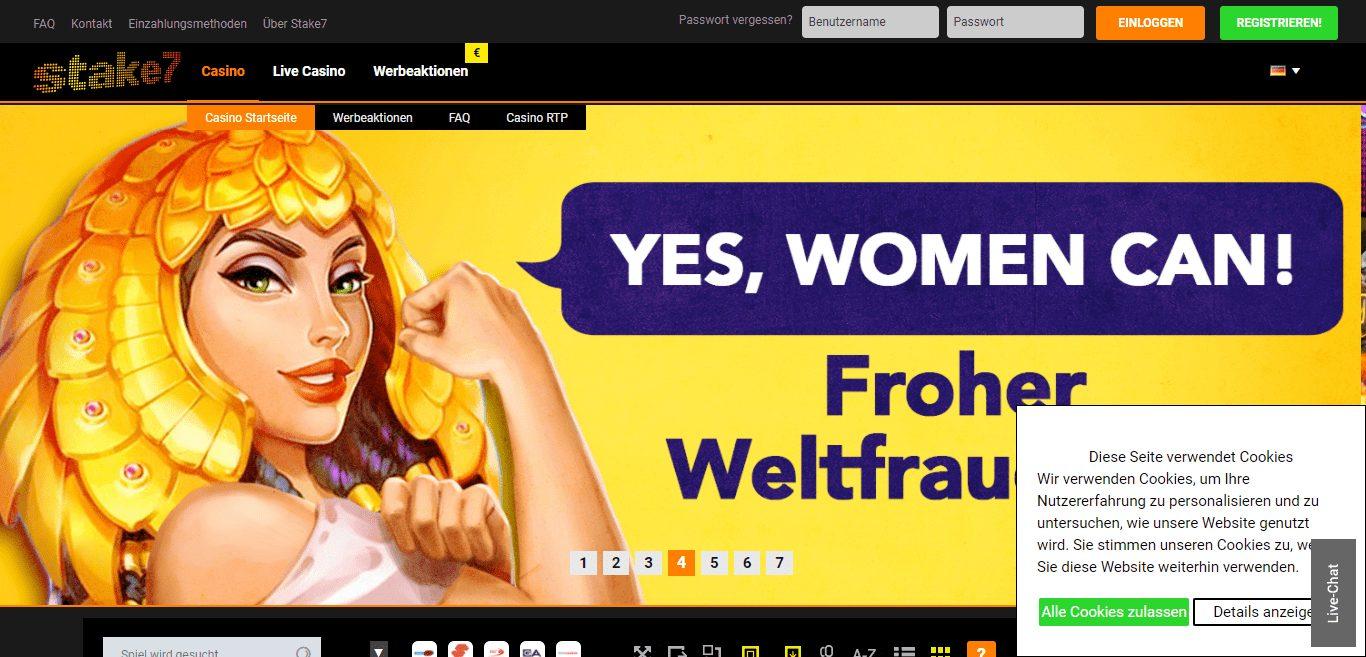Viewport: 1366px width, 657px height.
Task: Click the Stake7 logo
Action: [106, 72]
